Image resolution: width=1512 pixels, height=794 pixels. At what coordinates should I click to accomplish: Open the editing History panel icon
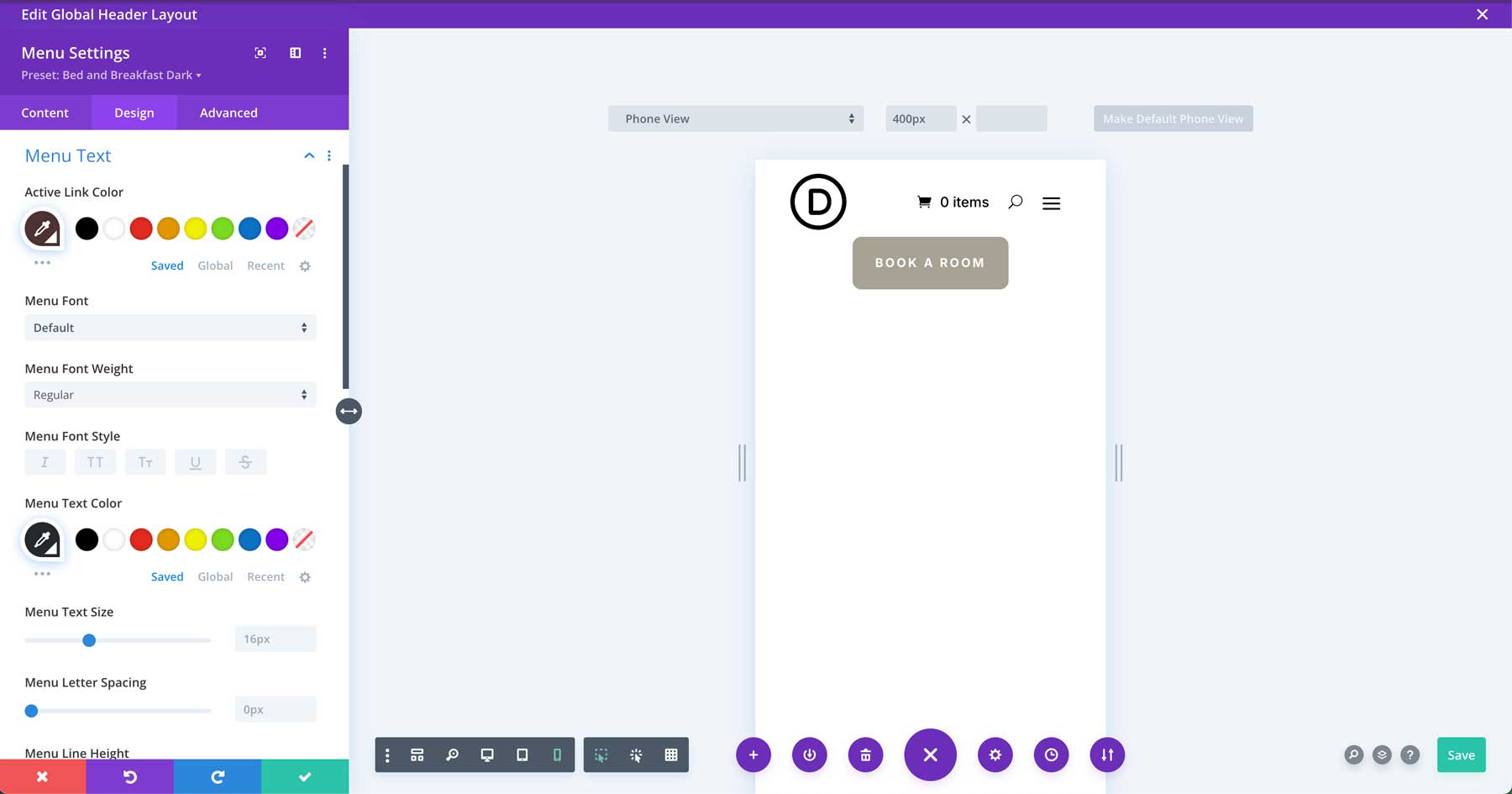point(1051,755)
